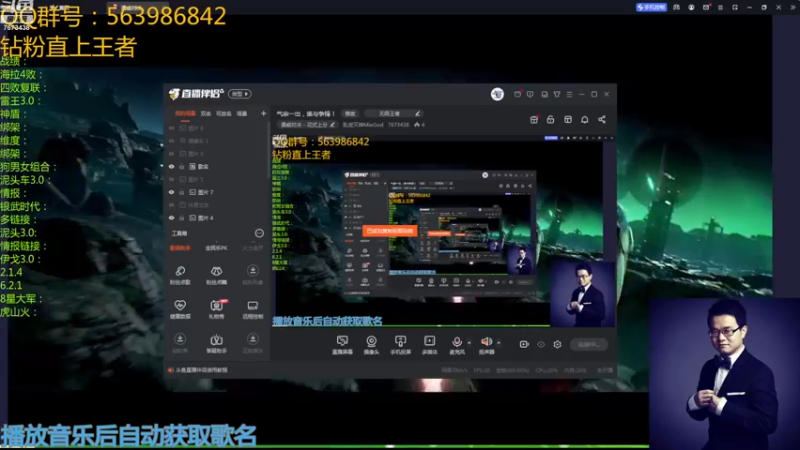
Task: Switch orientation with the pill beside 直播伴侣 logo
Action: (x=240, y=94)
